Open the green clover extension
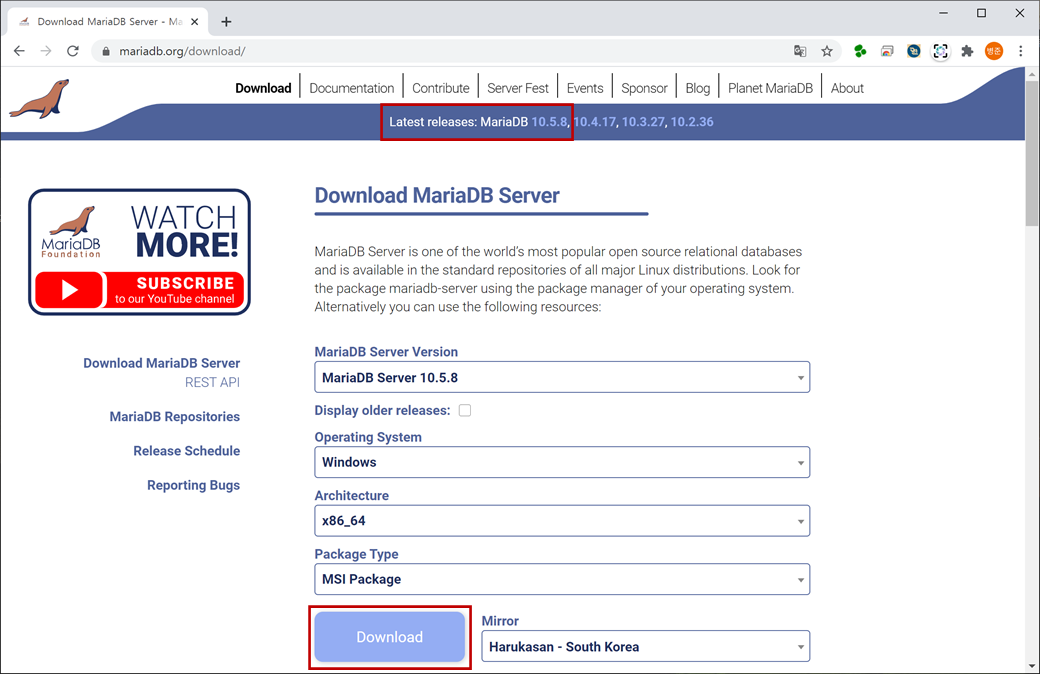Screen dimensions: 1040x674 coord(860,51)
